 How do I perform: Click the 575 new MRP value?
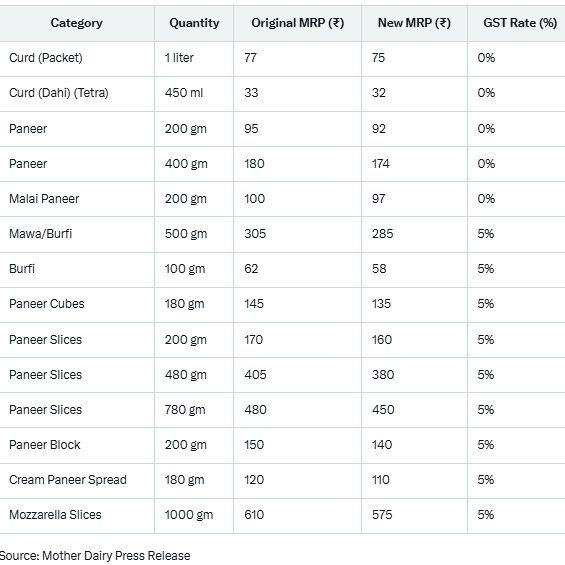[x=382, y=515]
